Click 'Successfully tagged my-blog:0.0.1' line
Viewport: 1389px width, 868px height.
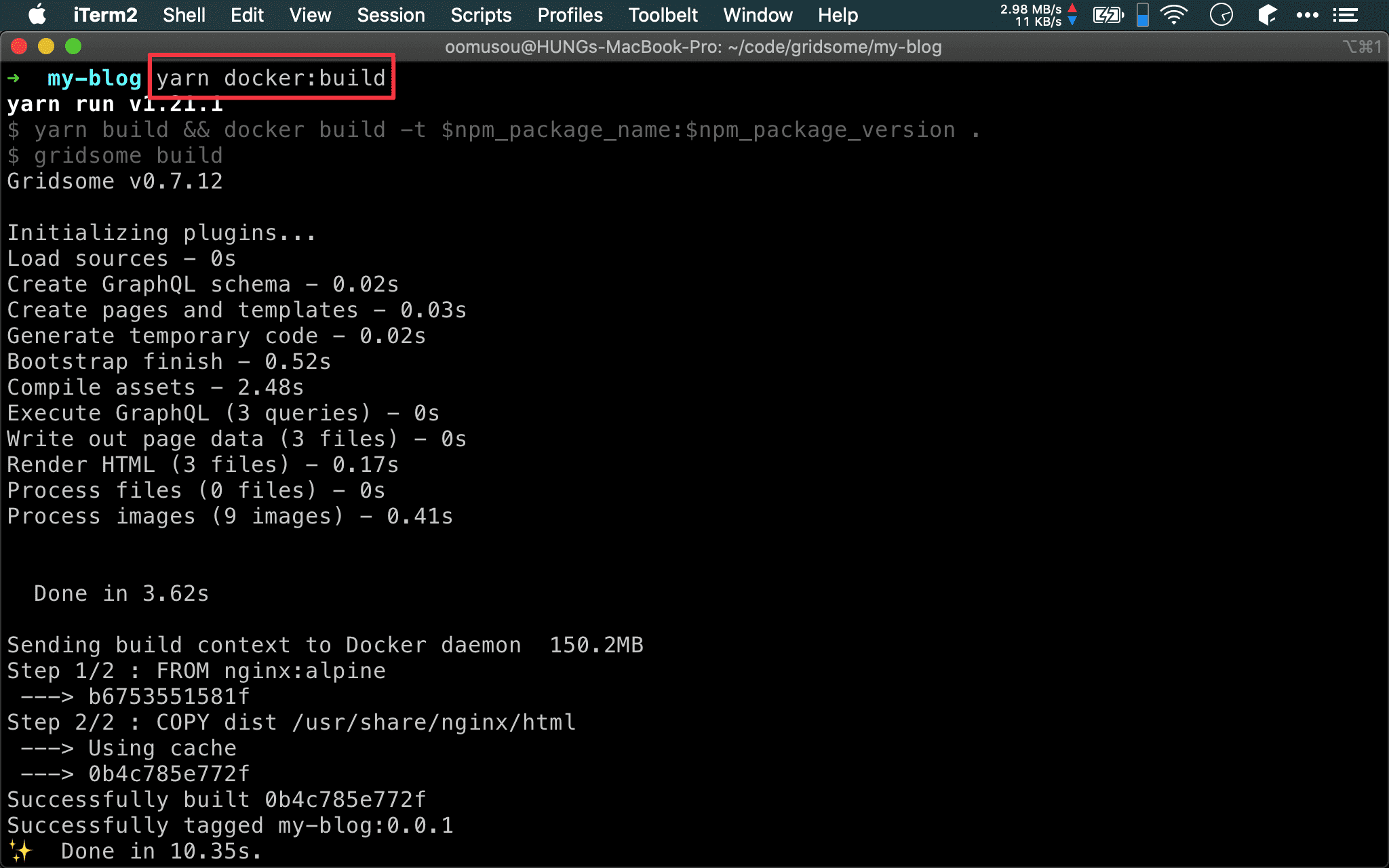[x=230, y=826]
